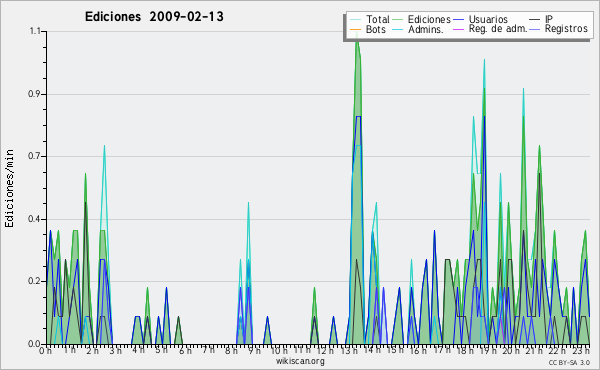This screenshot has height=370, width=600.
Task: Click the '6 h' x-axis label
Action: 186,350
